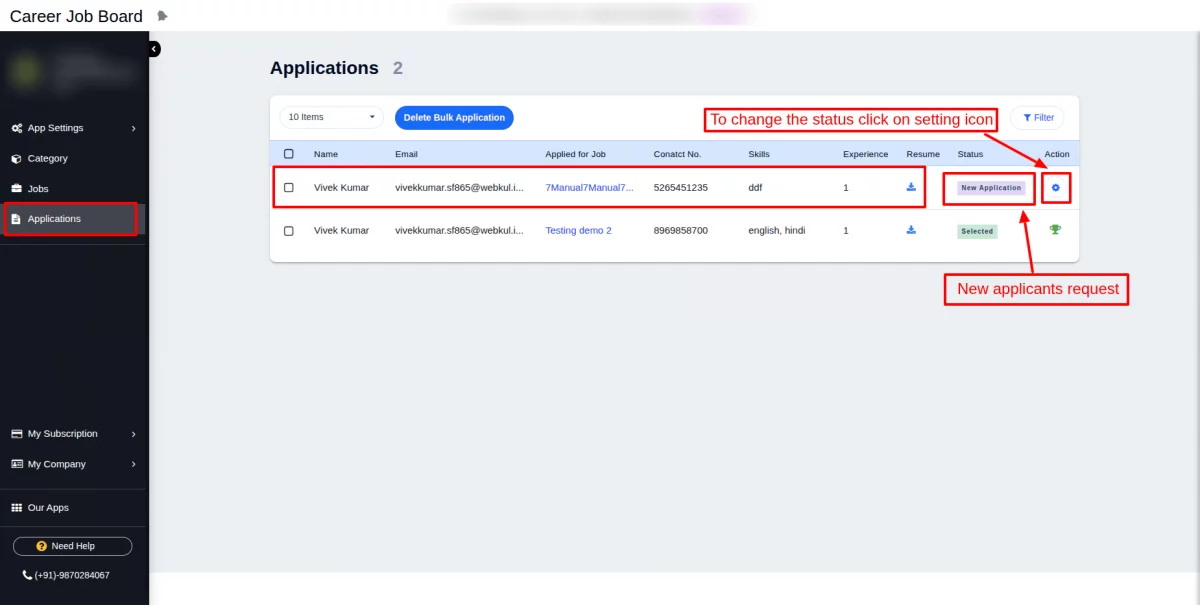1200x605 pixels.
Task: Click the contact number 8969858700
Action: (680, 230)
